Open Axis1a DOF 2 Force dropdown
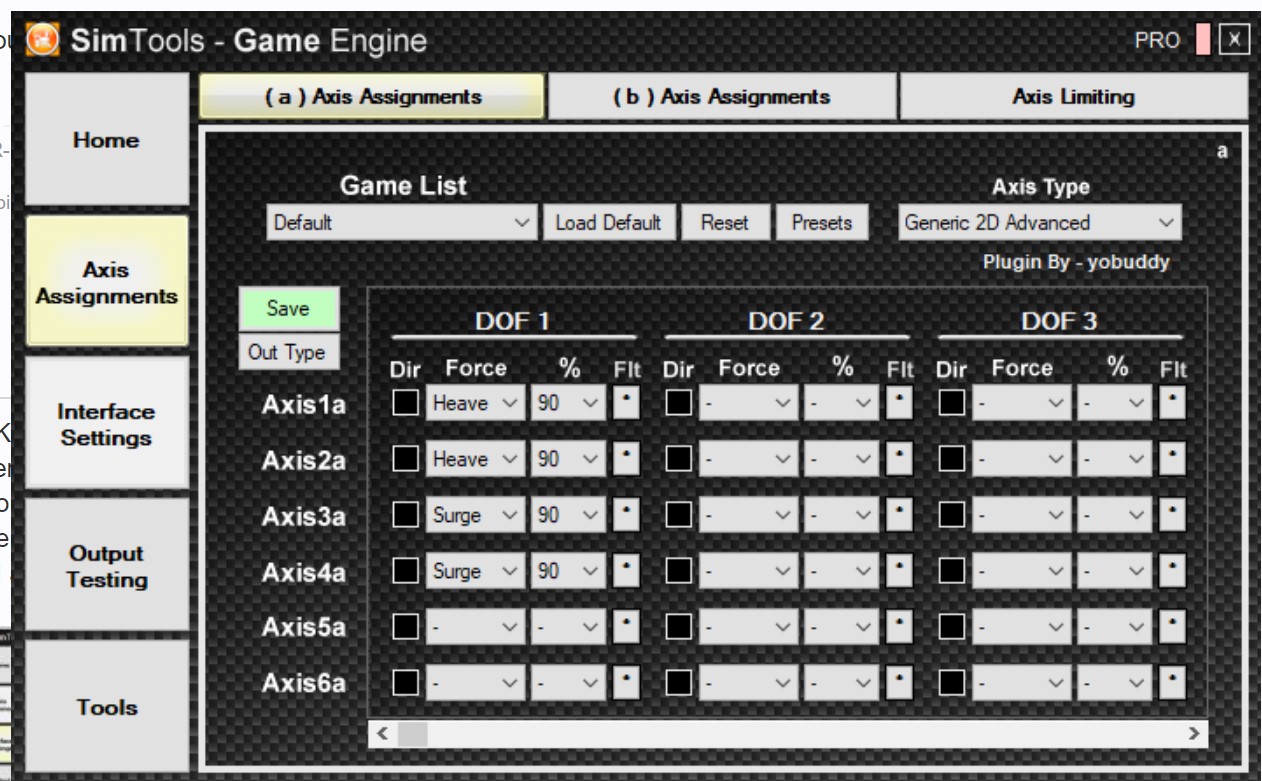The width and height of the screenshot is (1262, 781). pyautogui.click(x=749, y=403)
